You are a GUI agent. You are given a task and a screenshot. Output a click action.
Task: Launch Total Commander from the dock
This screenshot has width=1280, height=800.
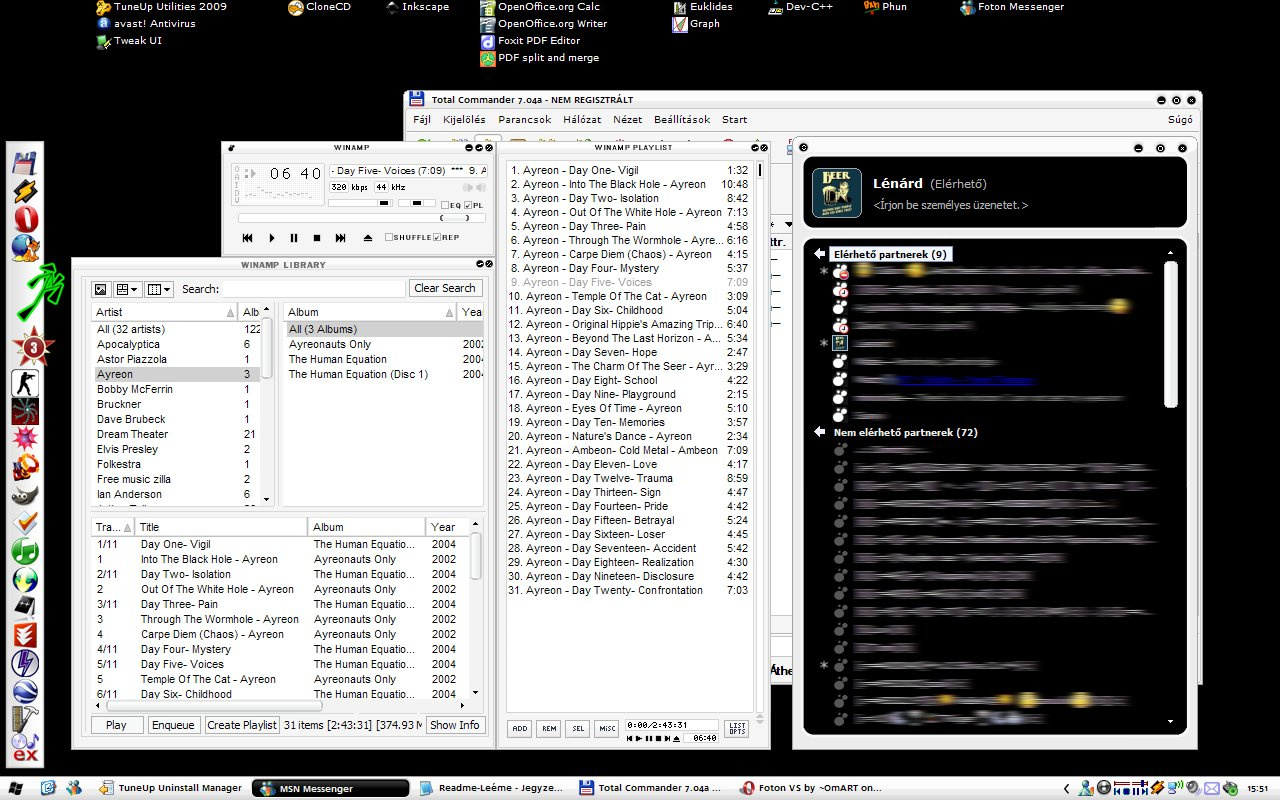[25, 165]
